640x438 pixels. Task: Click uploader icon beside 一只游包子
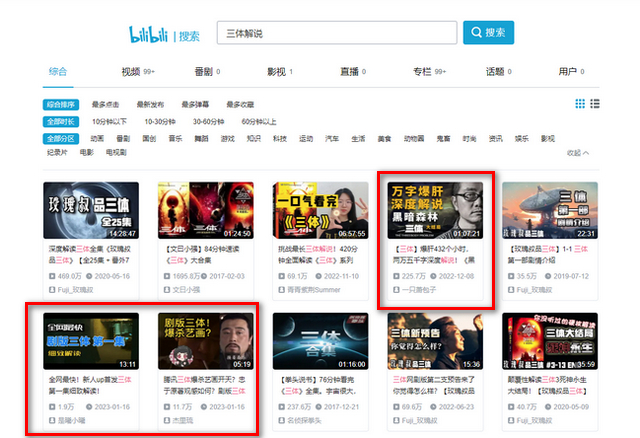coord(396,289)
